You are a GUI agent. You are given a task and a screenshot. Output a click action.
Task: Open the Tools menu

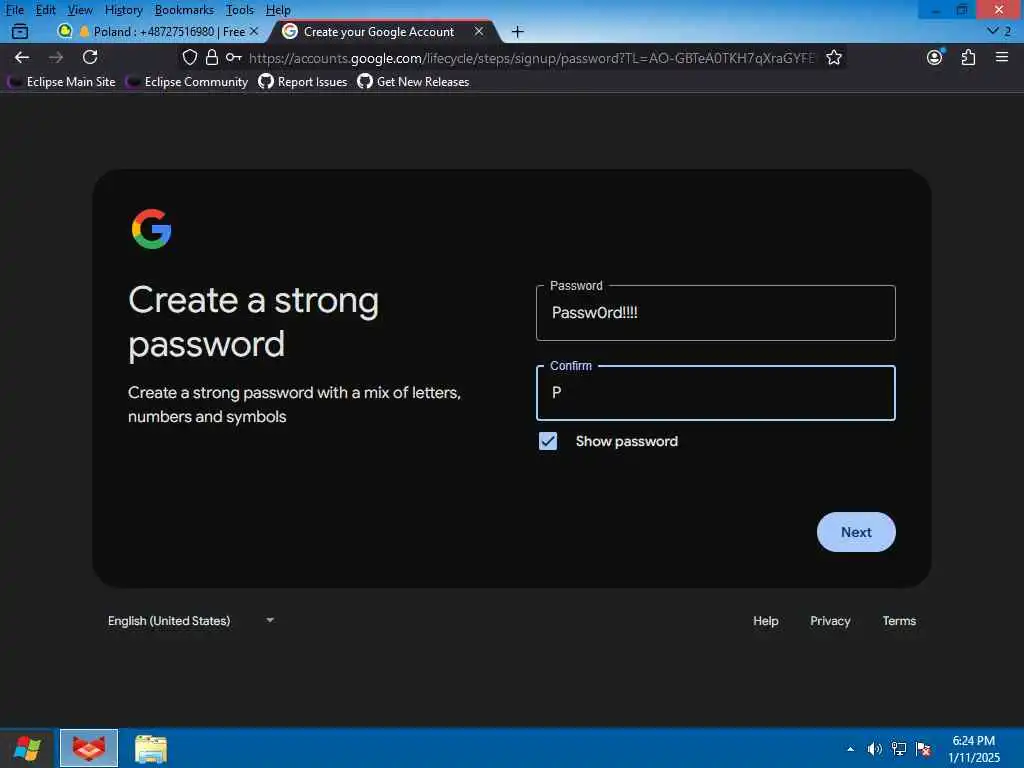239,10
